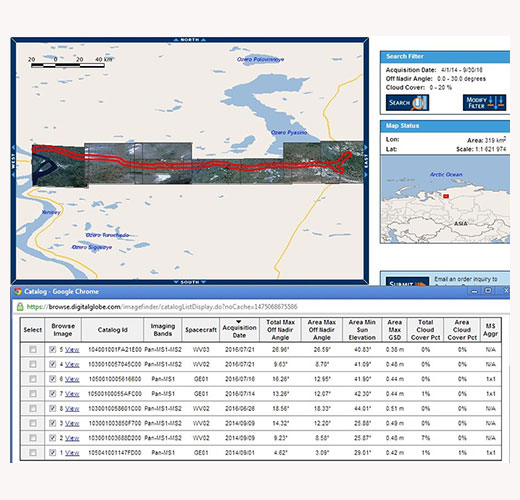The height and width of the screenshot is (500, 520).
Task: Click the 7% total cloud cover cell
Action: [426, 438]
